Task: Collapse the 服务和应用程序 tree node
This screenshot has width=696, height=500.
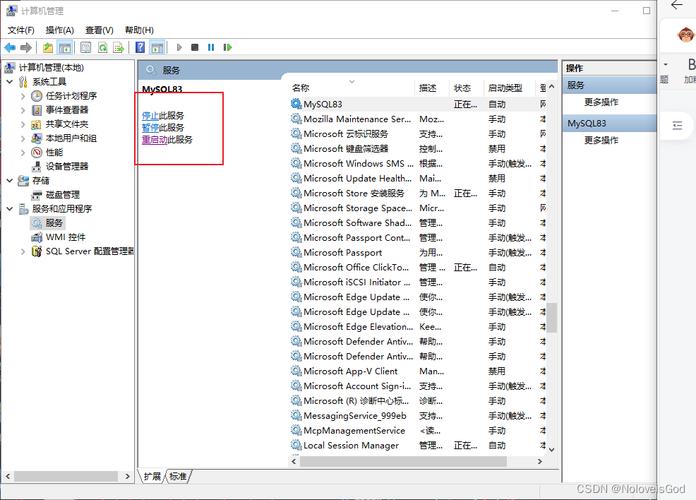Action: pyautogui.click(x=10, y=208)
